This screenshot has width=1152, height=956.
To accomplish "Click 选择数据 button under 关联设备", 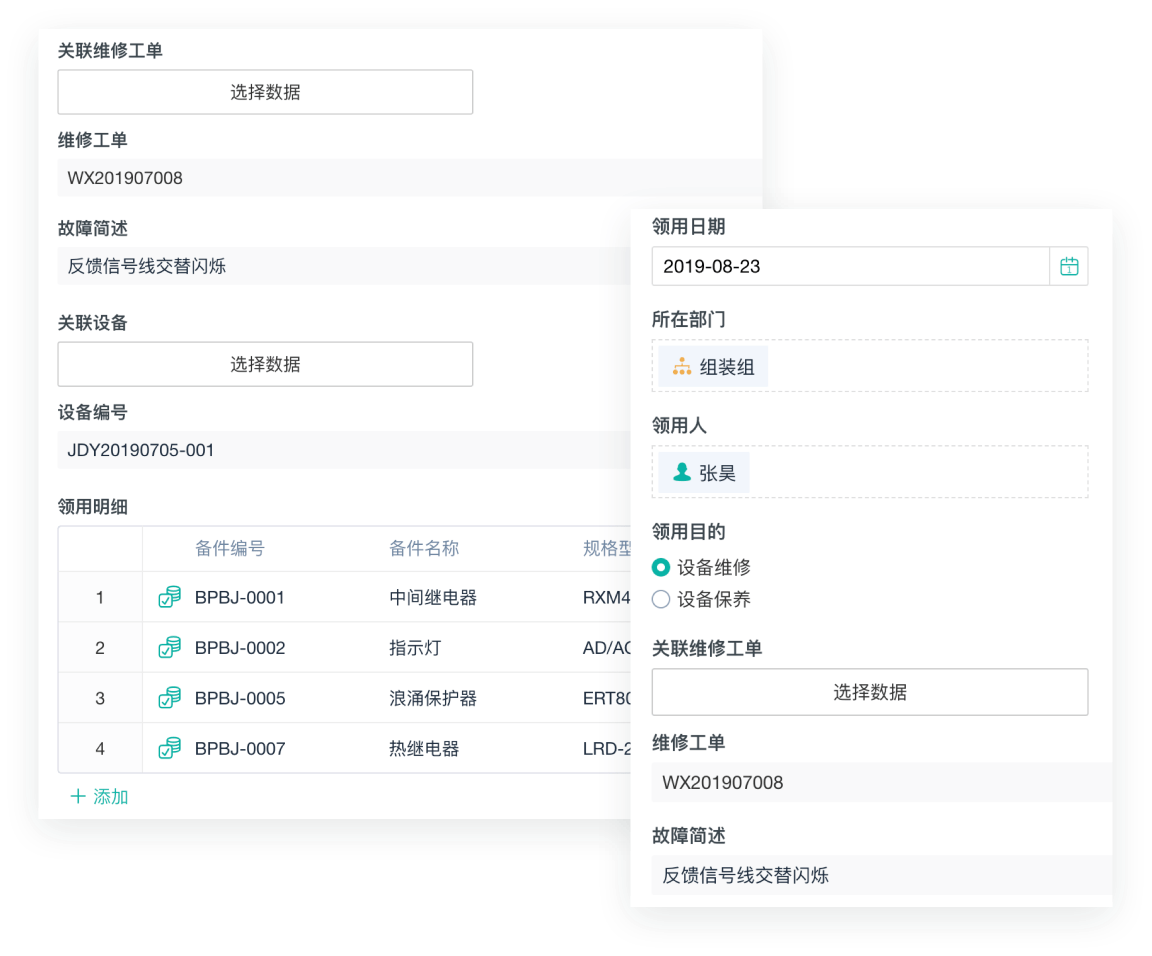I will [265, 364].
